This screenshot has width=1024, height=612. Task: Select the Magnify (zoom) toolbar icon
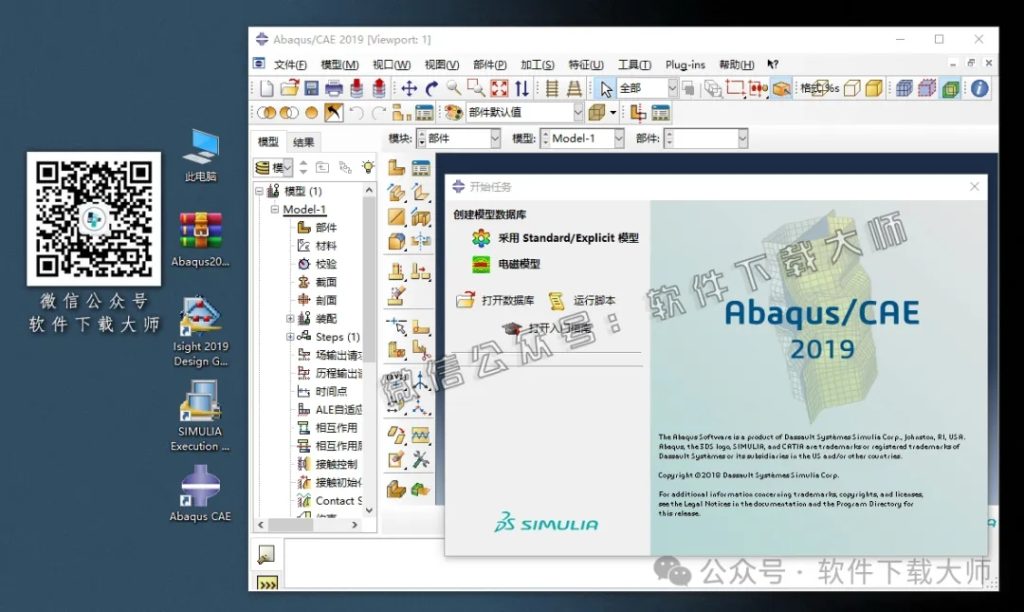coord(454,88)
